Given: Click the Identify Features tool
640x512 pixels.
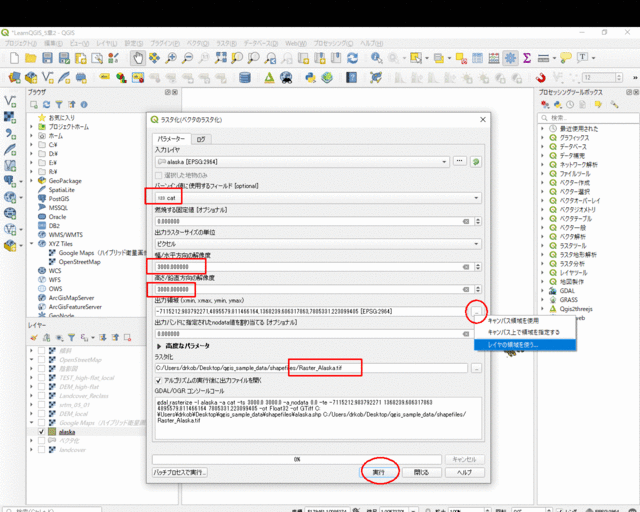Looking at the screenshot, I should pos(376,58).
